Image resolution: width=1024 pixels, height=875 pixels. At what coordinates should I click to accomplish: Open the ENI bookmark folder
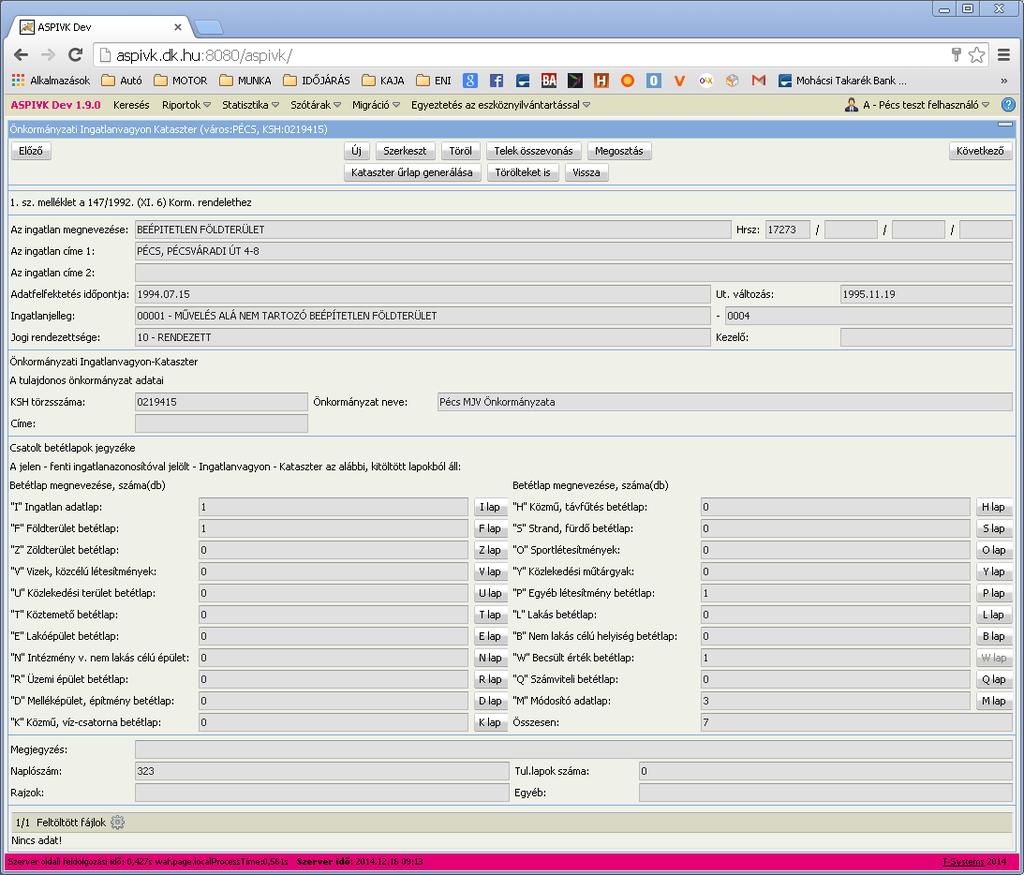(x=434, y=80)
